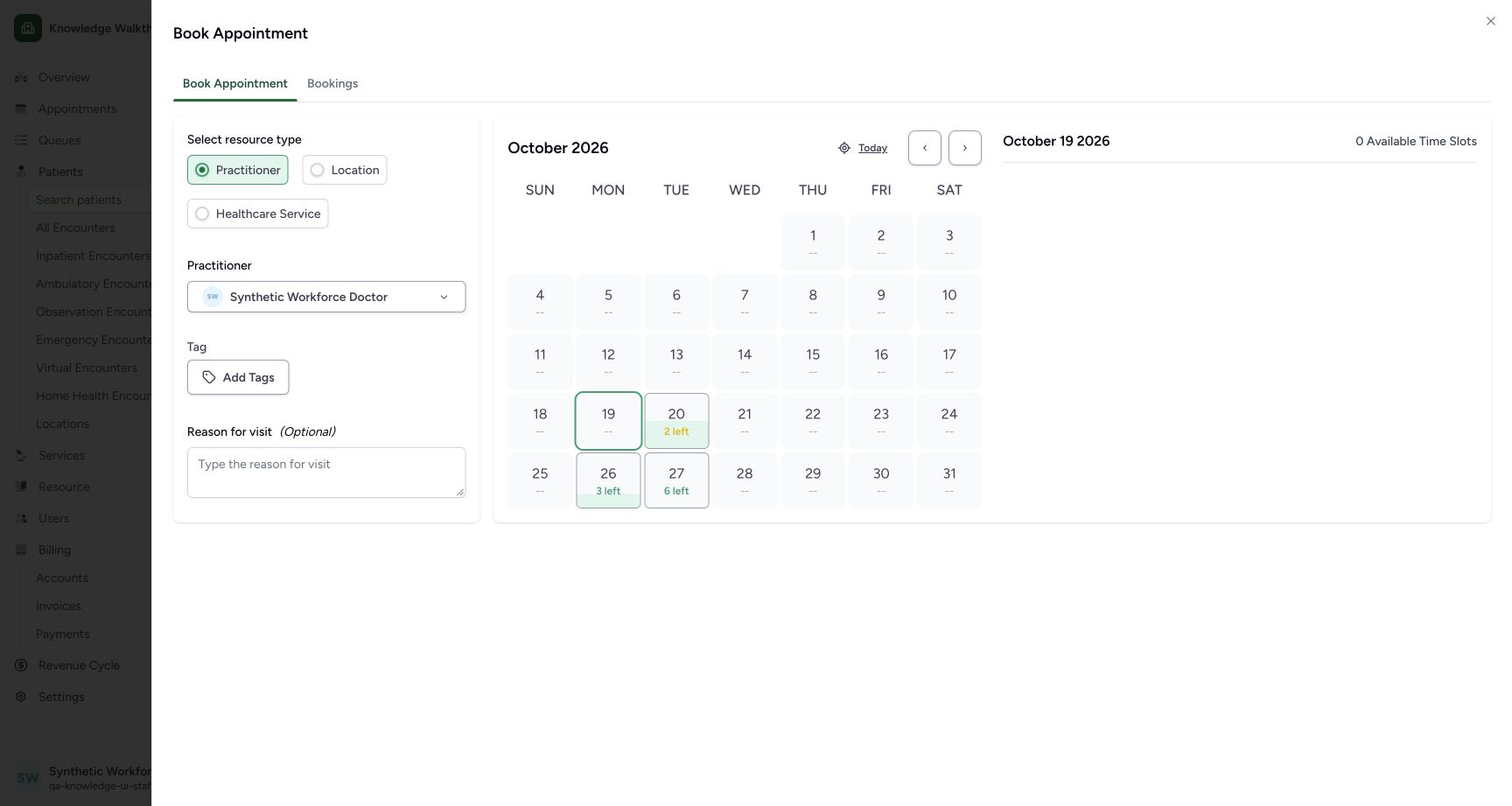Open Invoices in sidebar
1512x806 pixels.
click(59, 606)
